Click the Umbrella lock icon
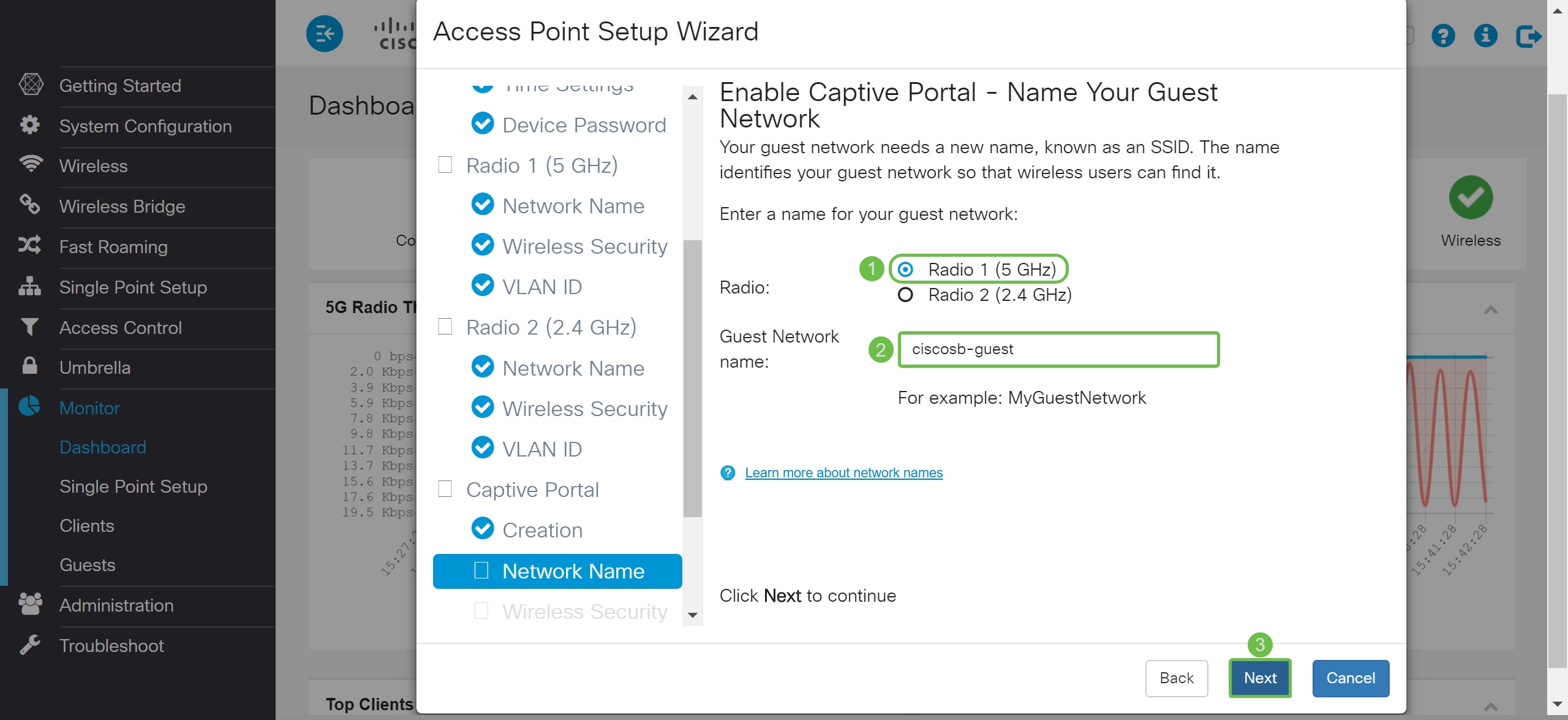Image resolution: width=1568 pixels, height=720 pixels. coord(29,366)
